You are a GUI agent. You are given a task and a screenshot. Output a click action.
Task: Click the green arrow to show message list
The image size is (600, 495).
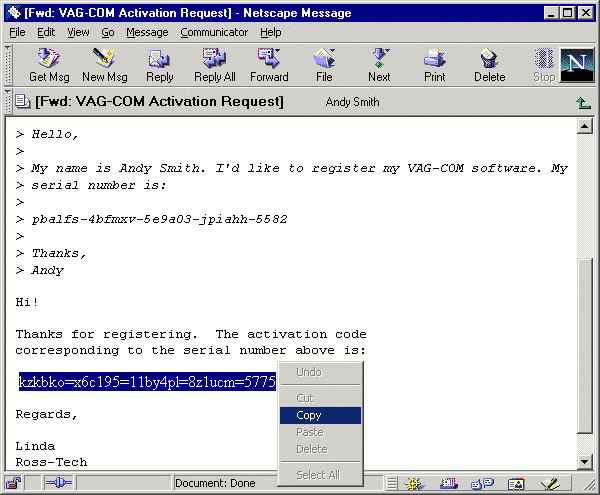click(x=583, y=102)
